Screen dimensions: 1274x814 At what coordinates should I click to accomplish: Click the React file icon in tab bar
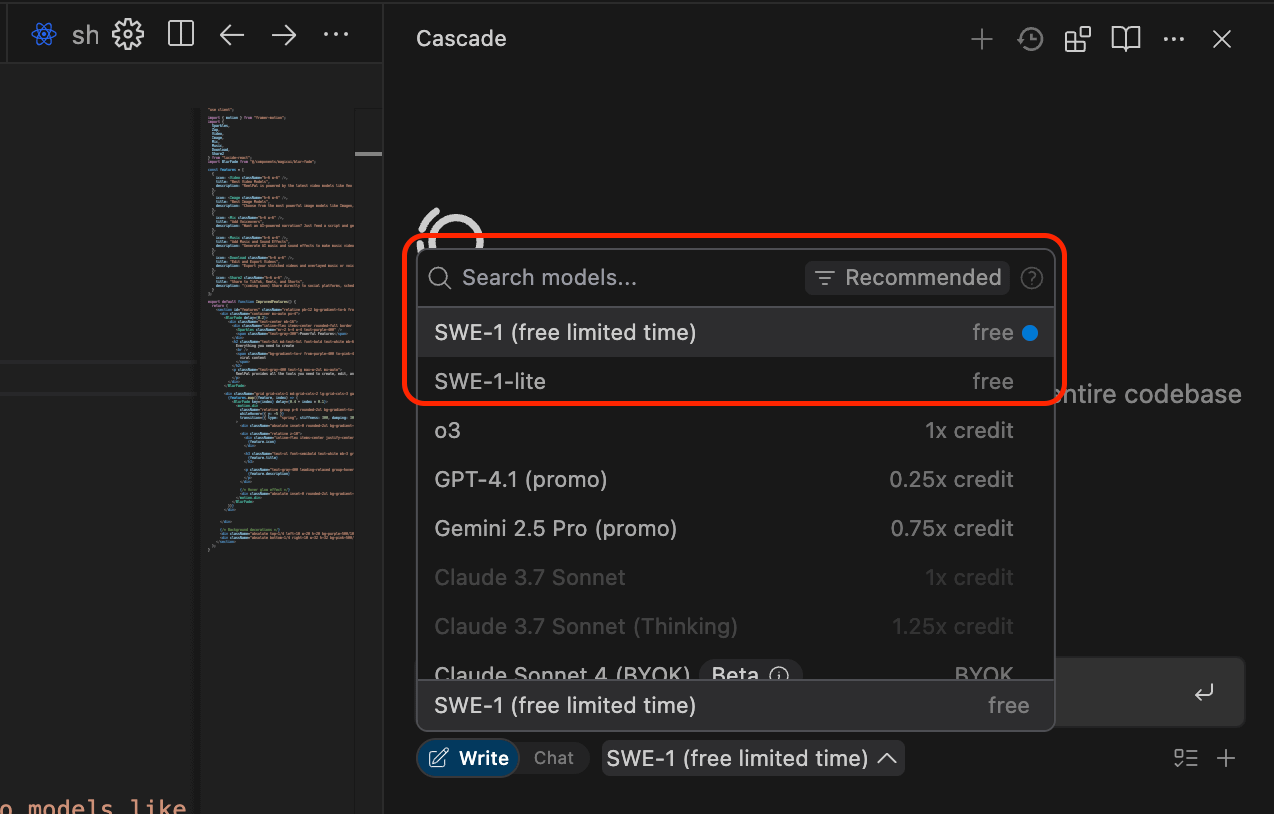(44, 35)
